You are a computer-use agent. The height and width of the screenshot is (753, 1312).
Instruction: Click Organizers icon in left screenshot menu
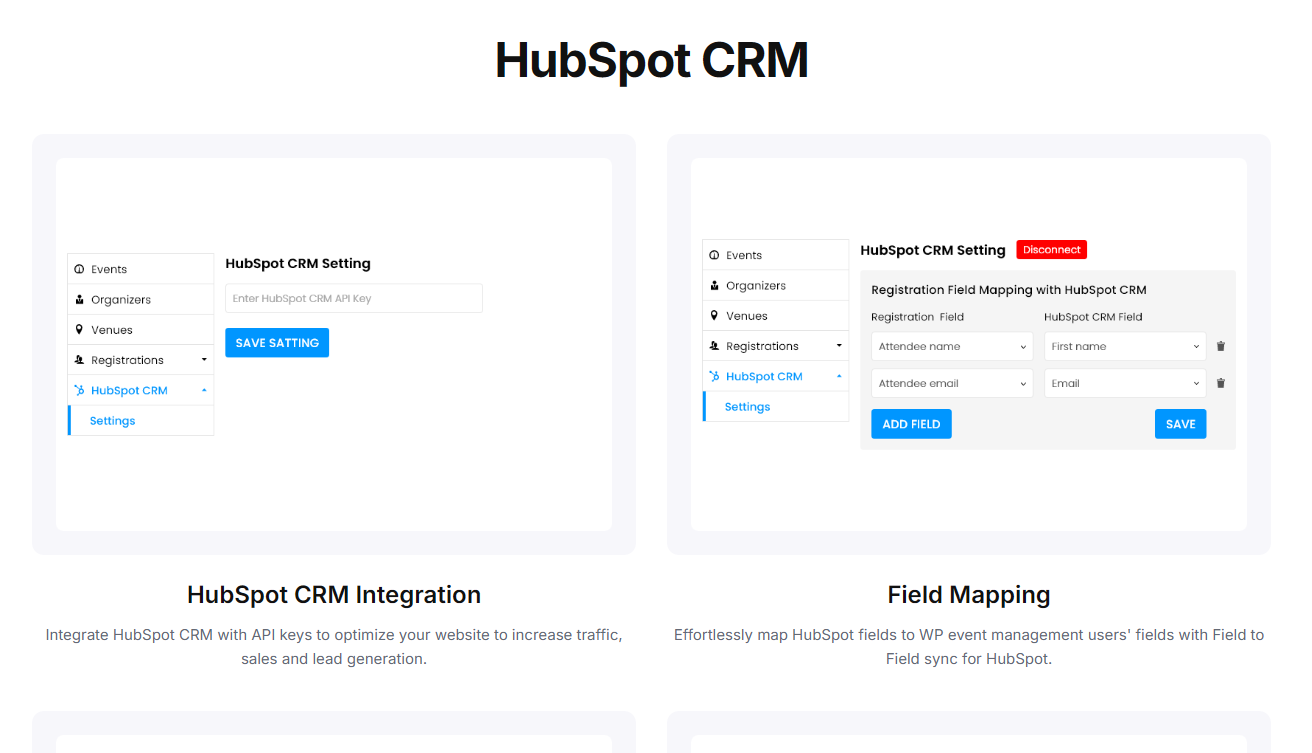coord(79,299)
